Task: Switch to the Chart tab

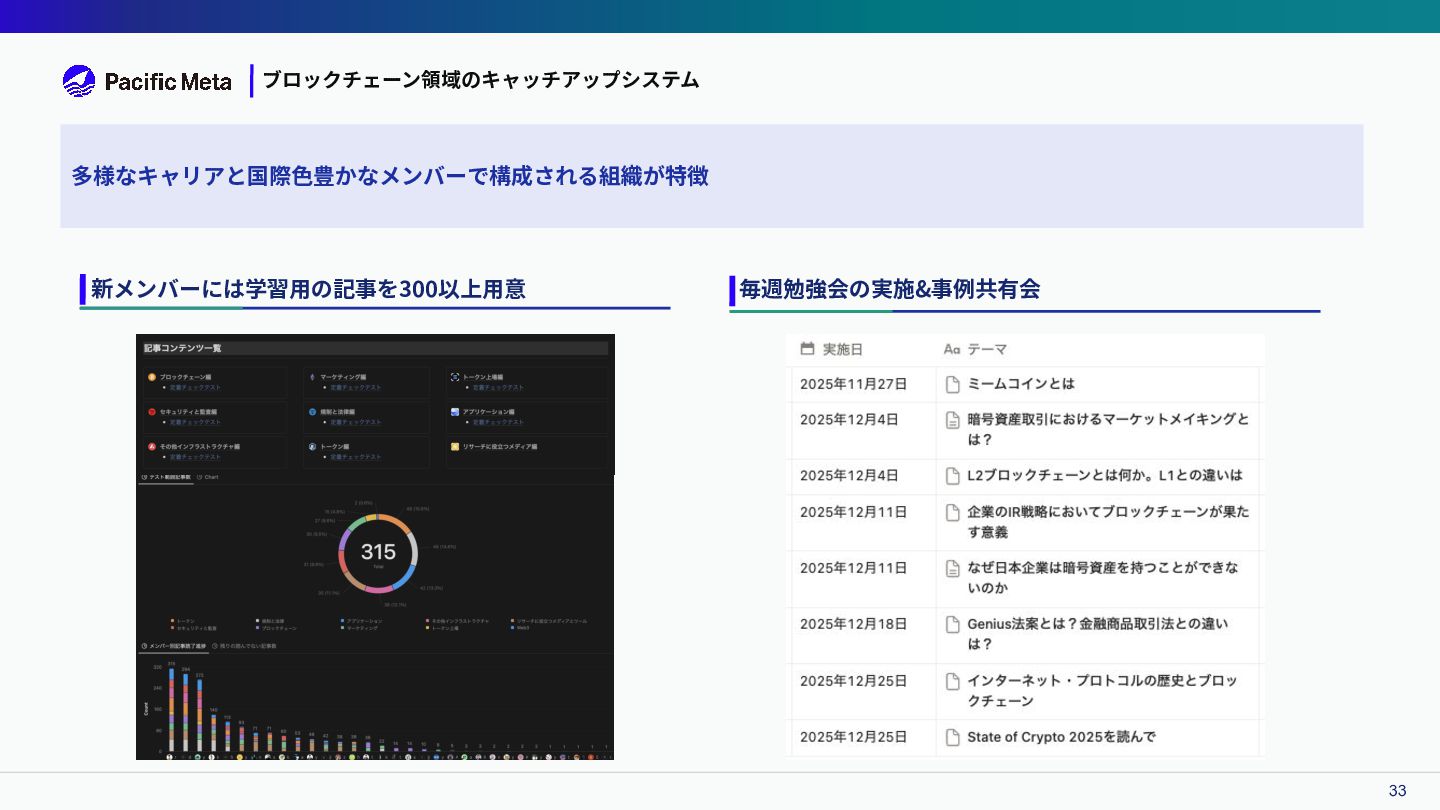Action: point(208,477)
